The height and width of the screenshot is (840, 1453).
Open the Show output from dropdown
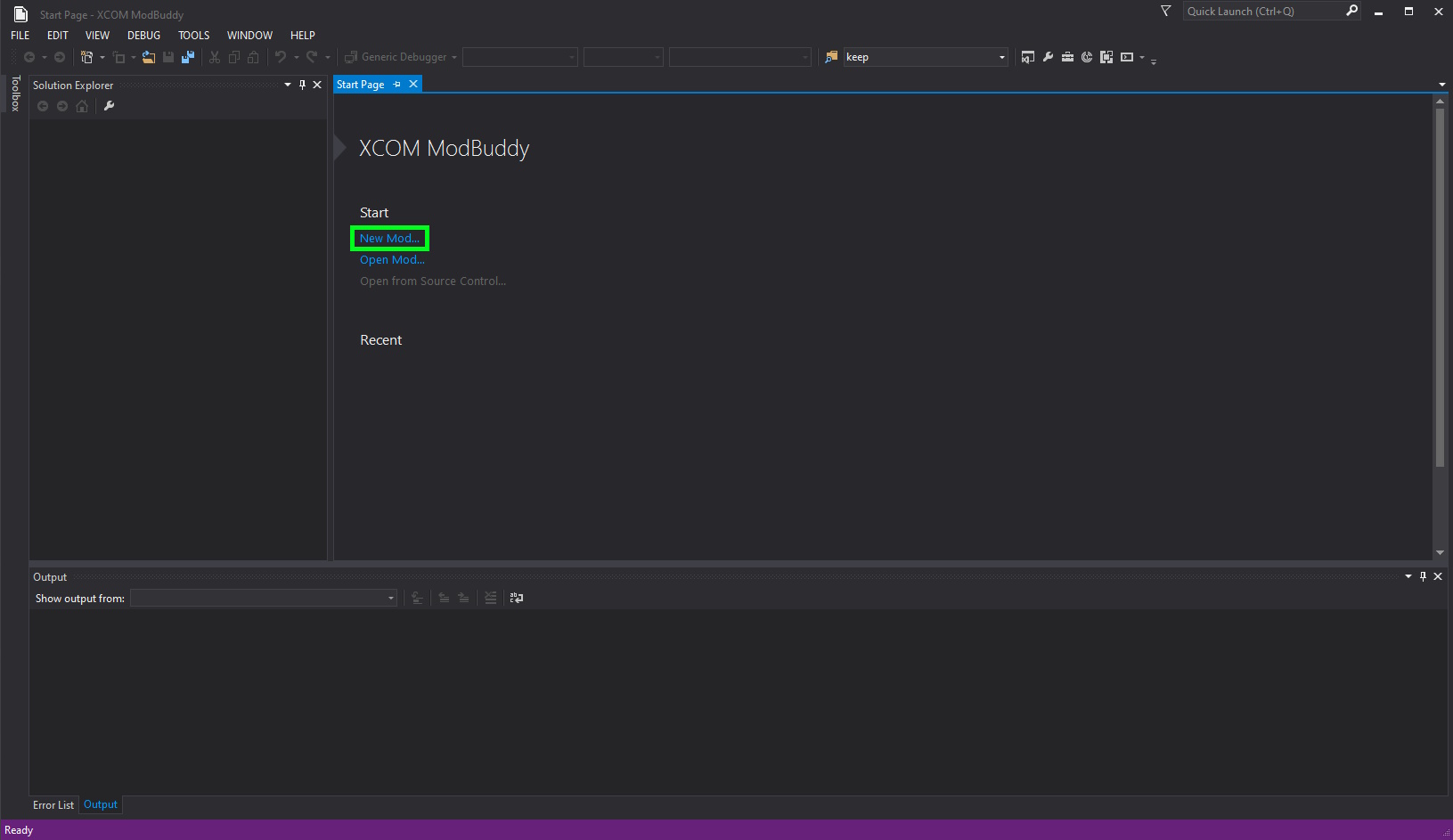point(391,598)
